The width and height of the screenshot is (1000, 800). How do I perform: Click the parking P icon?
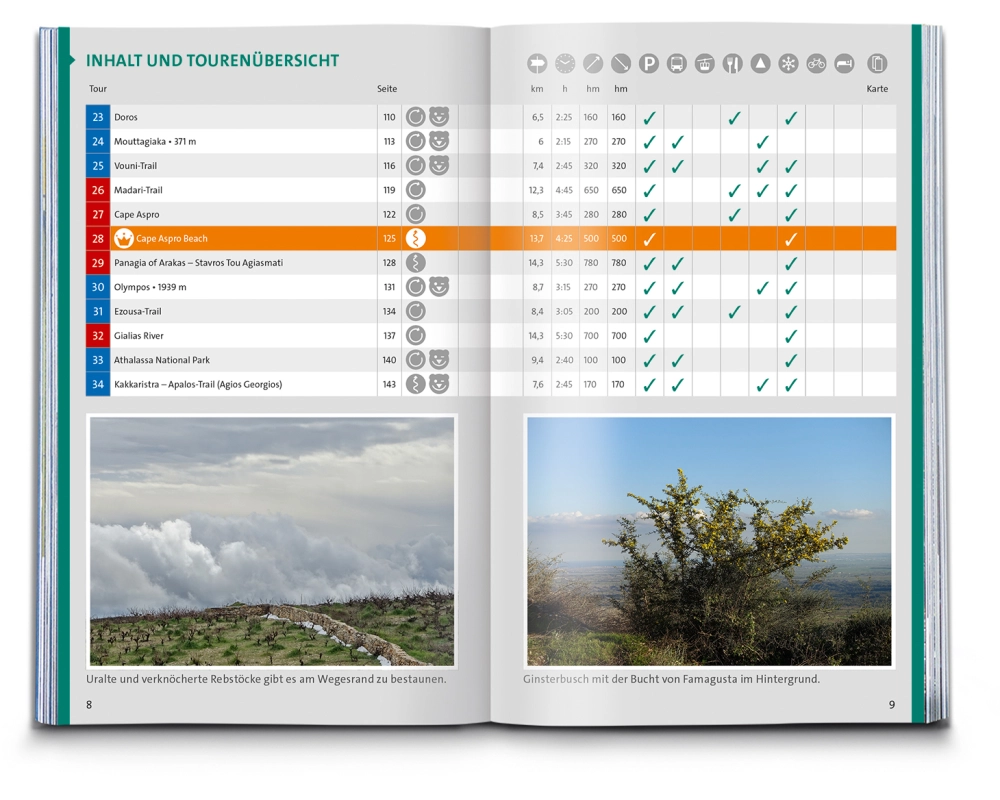tap(649, 64)
